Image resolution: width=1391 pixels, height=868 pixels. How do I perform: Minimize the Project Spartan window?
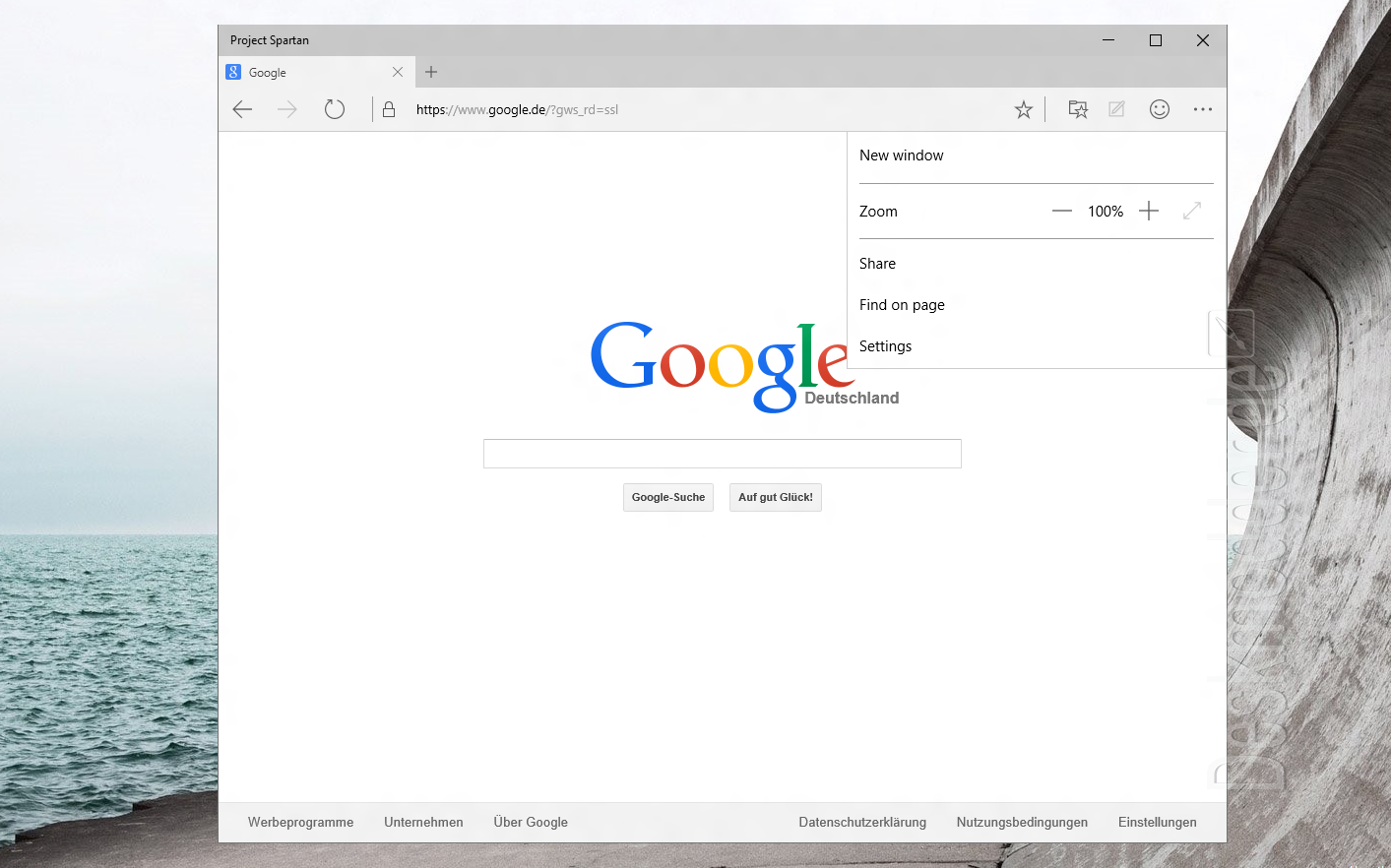tap(1108, 40)
